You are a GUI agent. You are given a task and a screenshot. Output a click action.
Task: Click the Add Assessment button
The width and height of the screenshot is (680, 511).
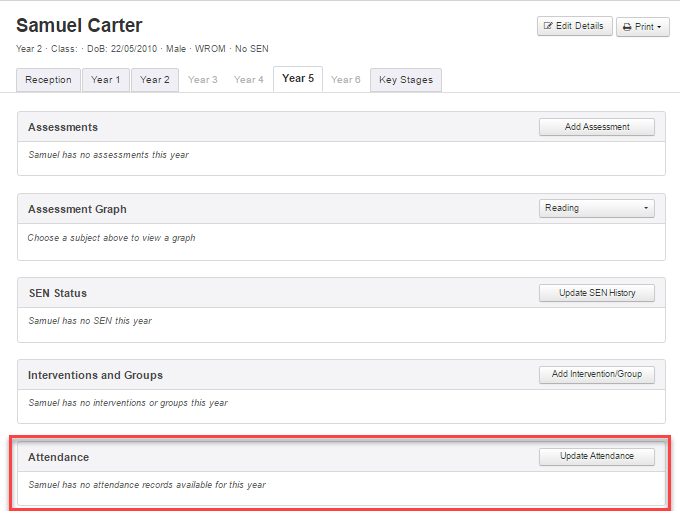point(597,127)
